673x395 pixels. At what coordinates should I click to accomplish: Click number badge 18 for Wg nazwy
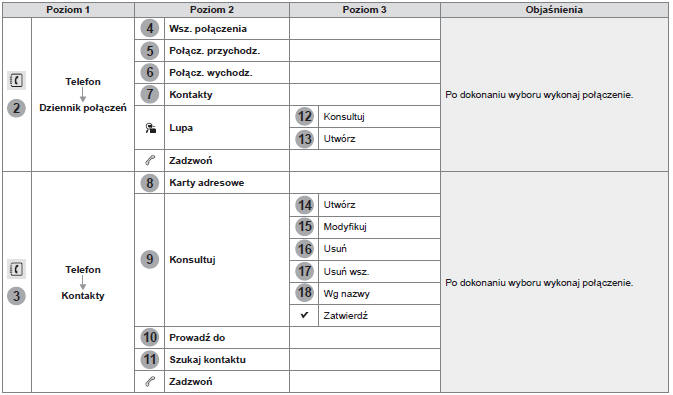tap(304, 293)
